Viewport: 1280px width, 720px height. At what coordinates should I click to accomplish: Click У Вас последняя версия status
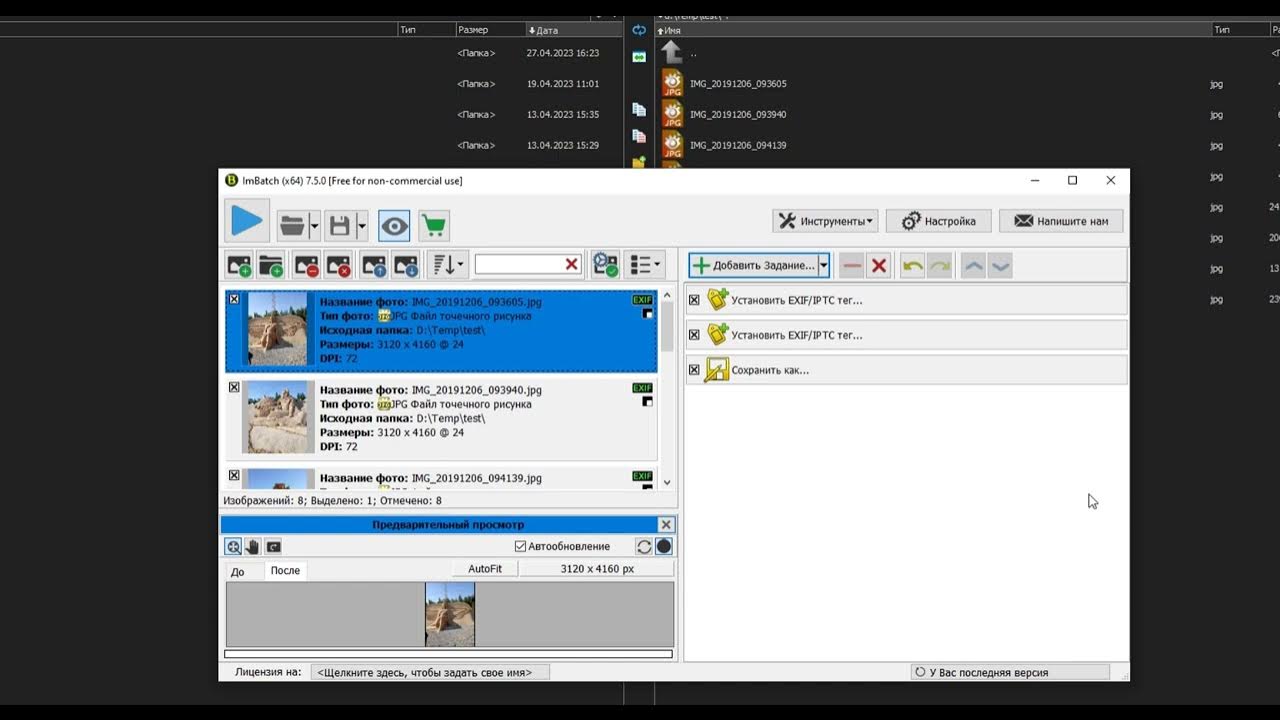1010,673
